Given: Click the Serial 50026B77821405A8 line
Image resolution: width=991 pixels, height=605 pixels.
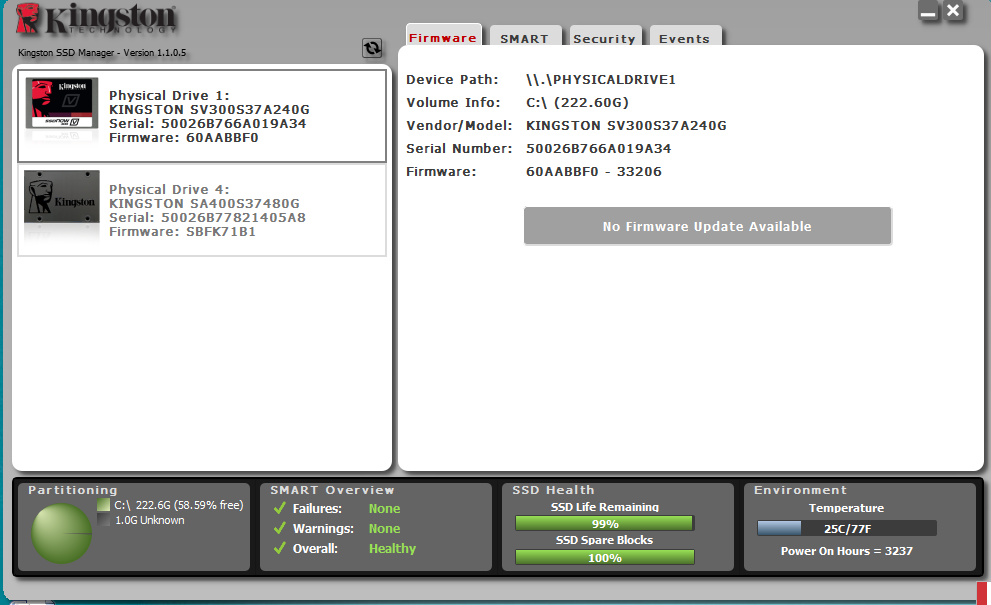Looking at the screenshot, I should pos(207,217).
